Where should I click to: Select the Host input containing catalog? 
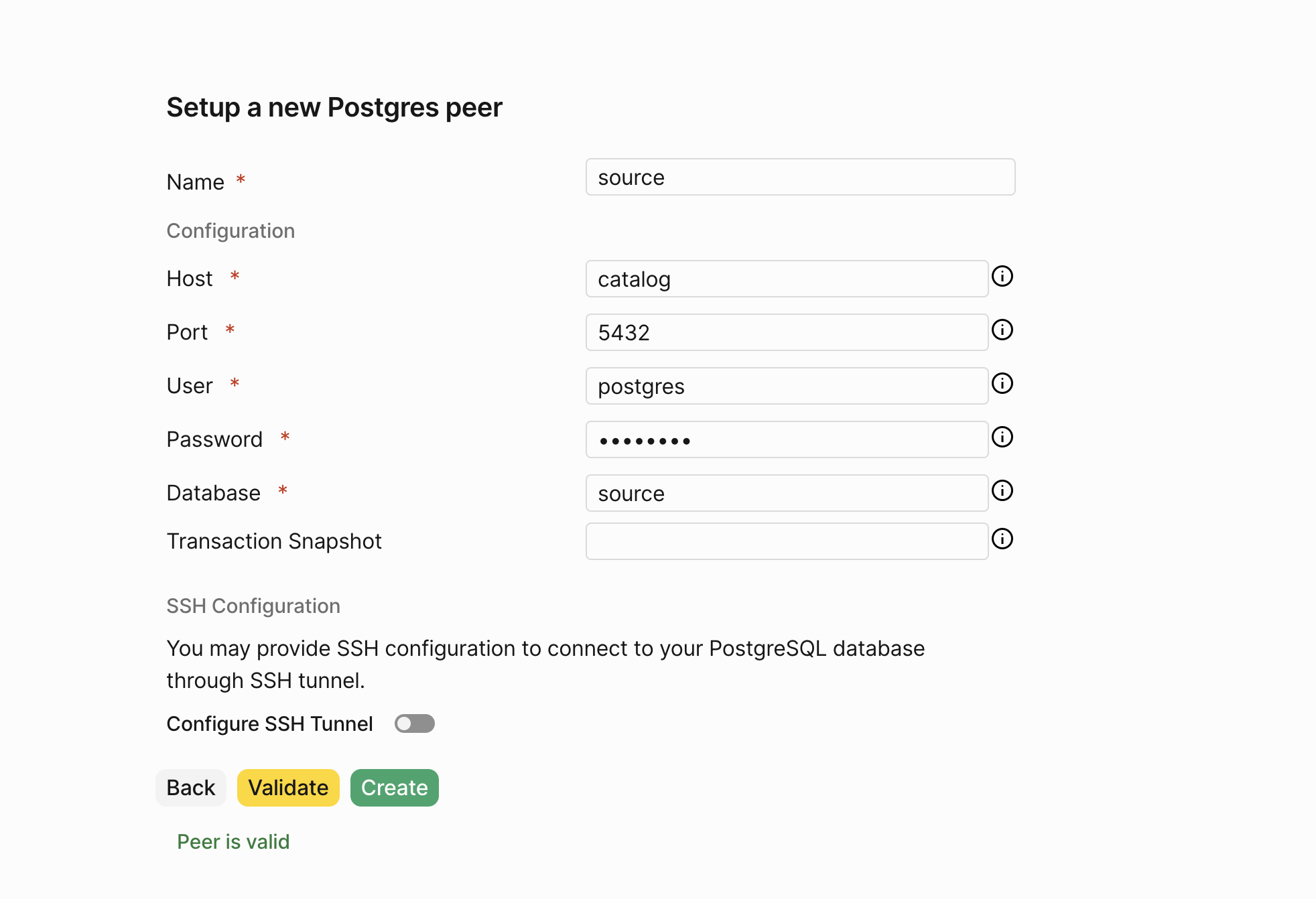tap(787, 279)
